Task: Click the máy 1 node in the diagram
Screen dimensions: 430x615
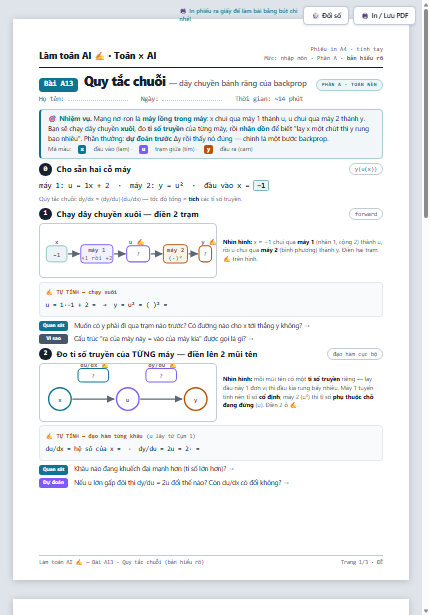Action: coord(97,254)
